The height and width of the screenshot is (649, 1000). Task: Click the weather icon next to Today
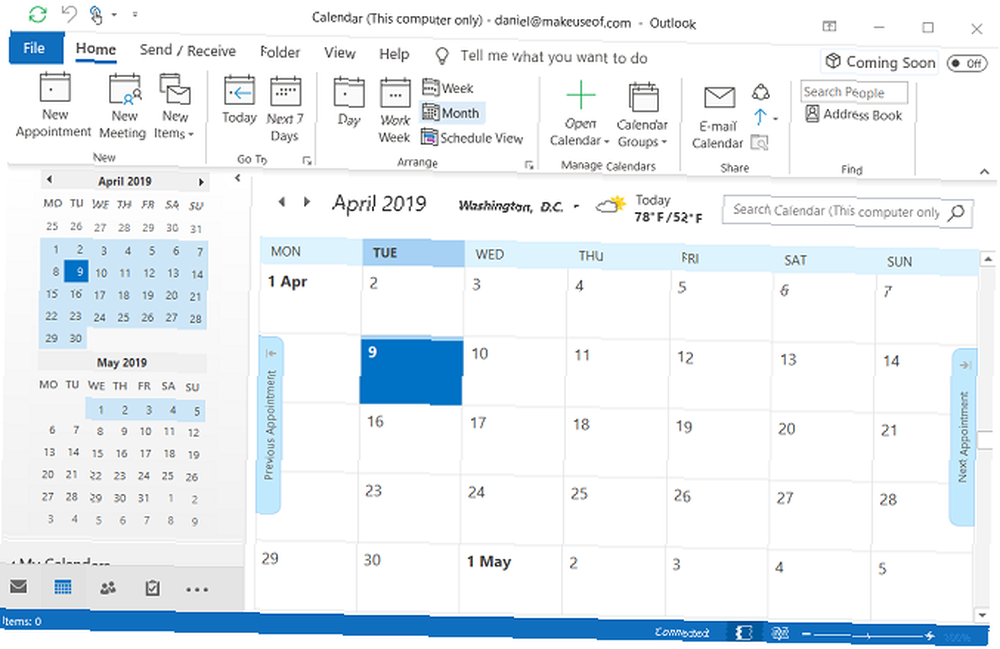[610, 205]
